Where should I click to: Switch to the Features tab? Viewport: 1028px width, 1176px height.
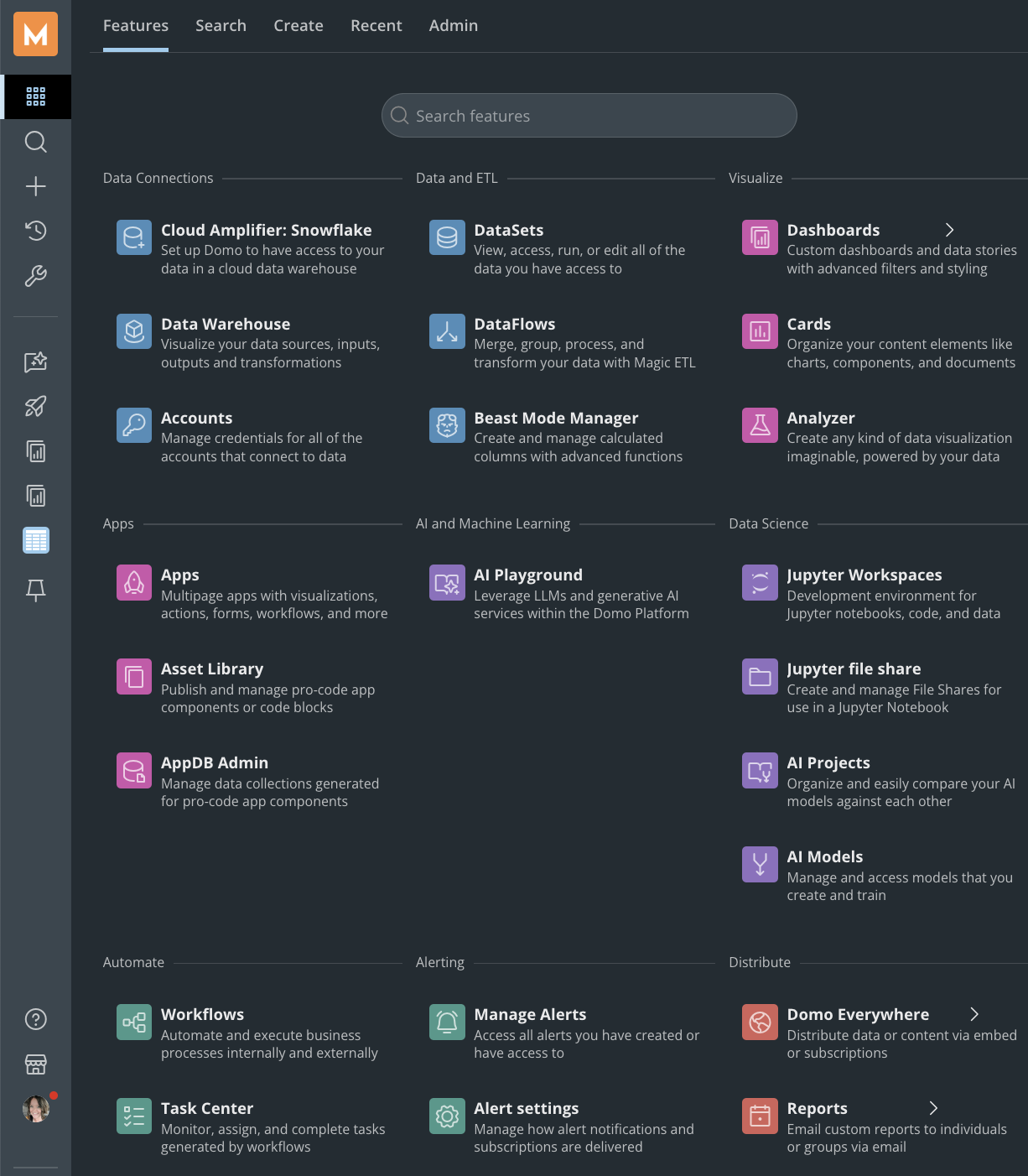tap(136, 26)
